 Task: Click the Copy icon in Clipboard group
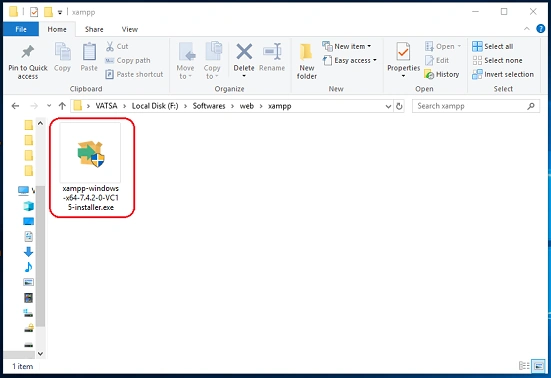63,53
